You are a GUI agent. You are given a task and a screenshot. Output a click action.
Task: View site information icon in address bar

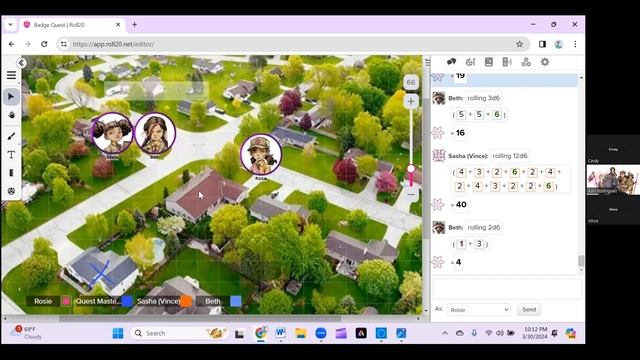point(64,44)
